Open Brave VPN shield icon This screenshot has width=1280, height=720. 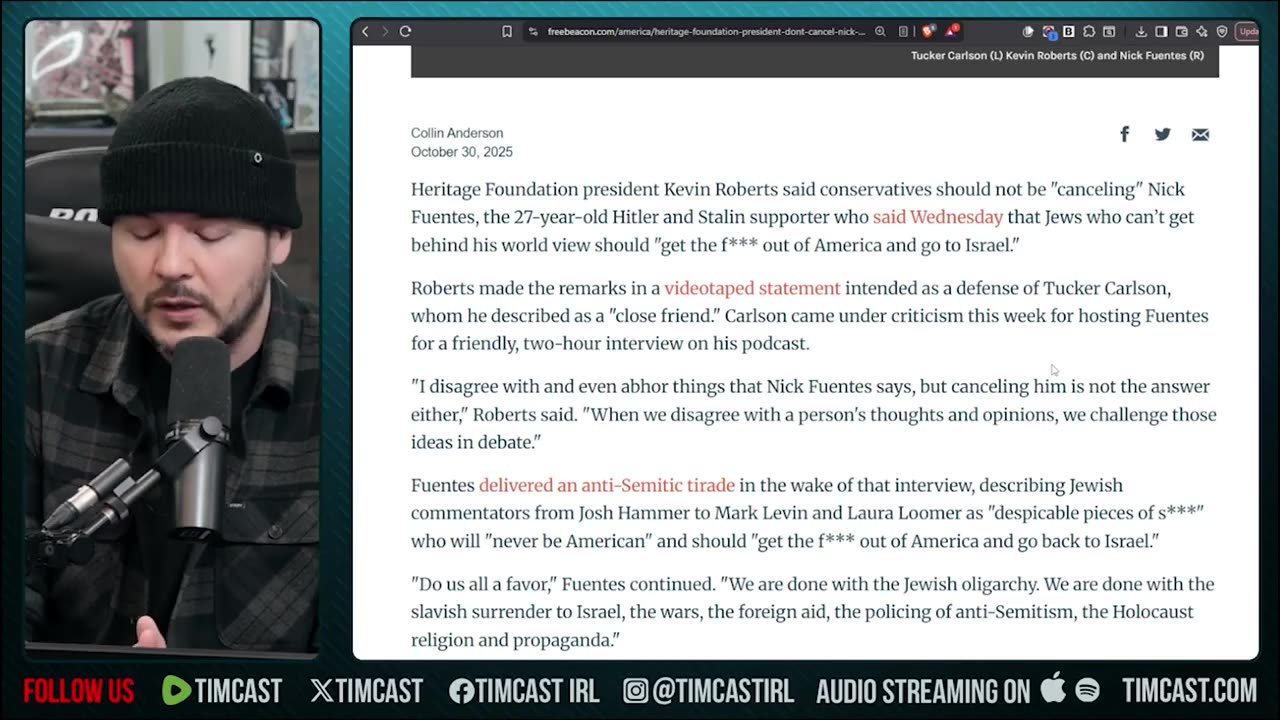1222,32
